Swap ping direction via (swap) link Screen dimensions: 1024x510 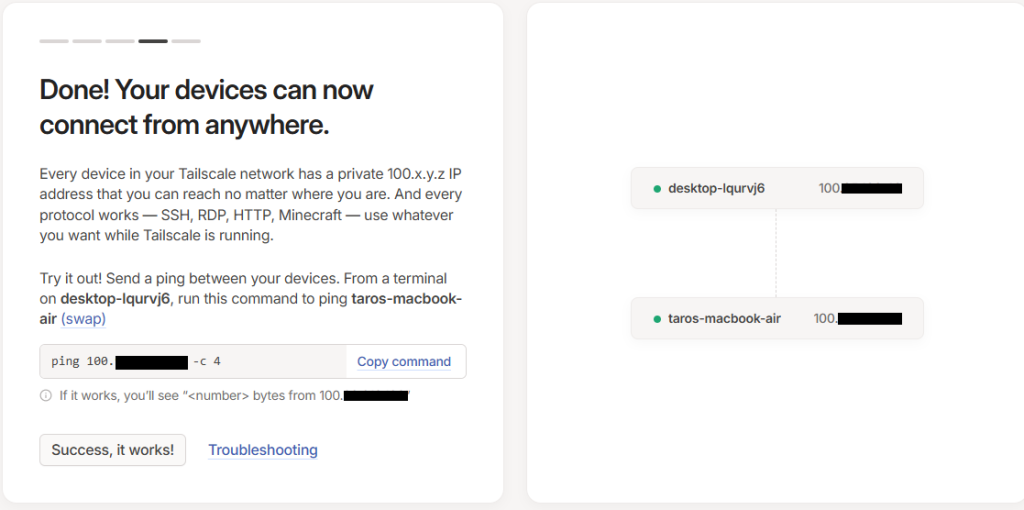click(83, 319)
